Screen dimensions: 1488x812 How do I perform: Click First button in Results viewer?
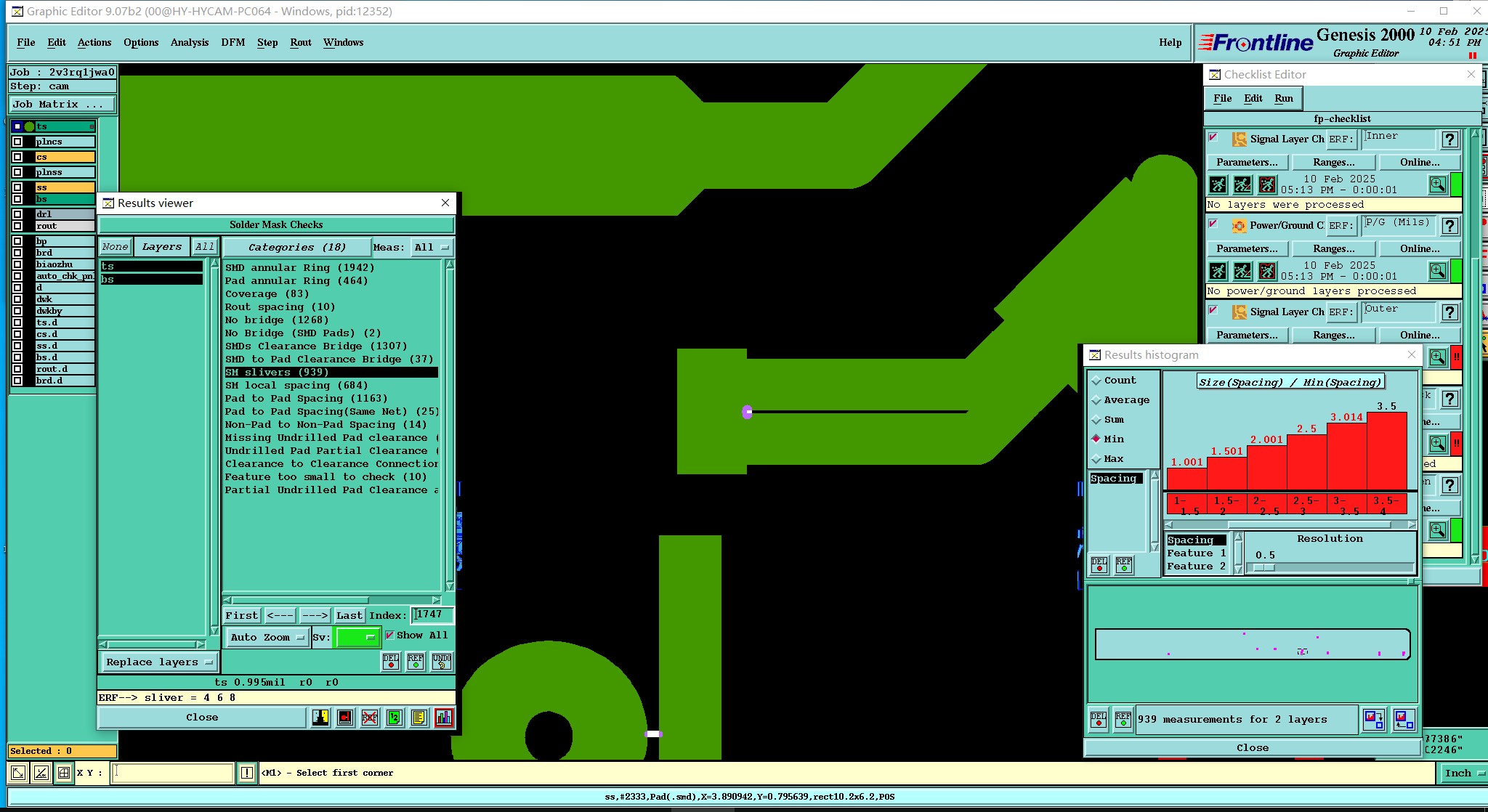coord(241,615)
